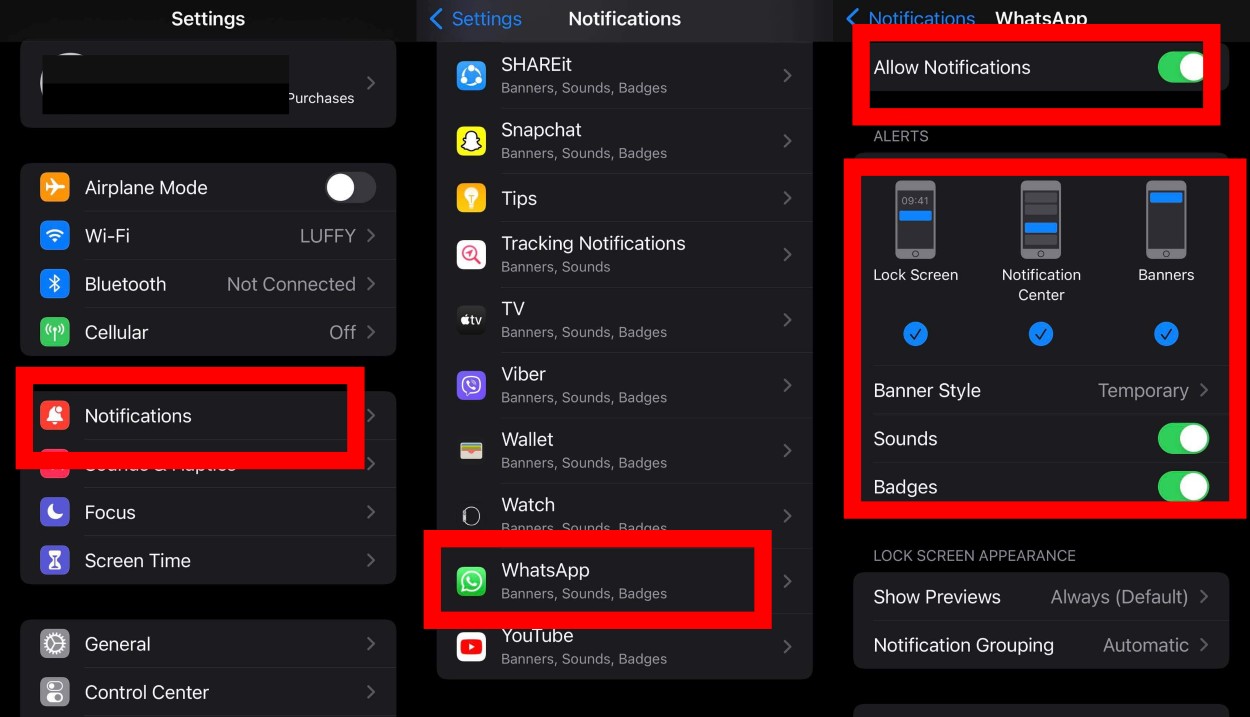Tap the SHAREit row title
The image size is (1250, 717).
(536, 64)
